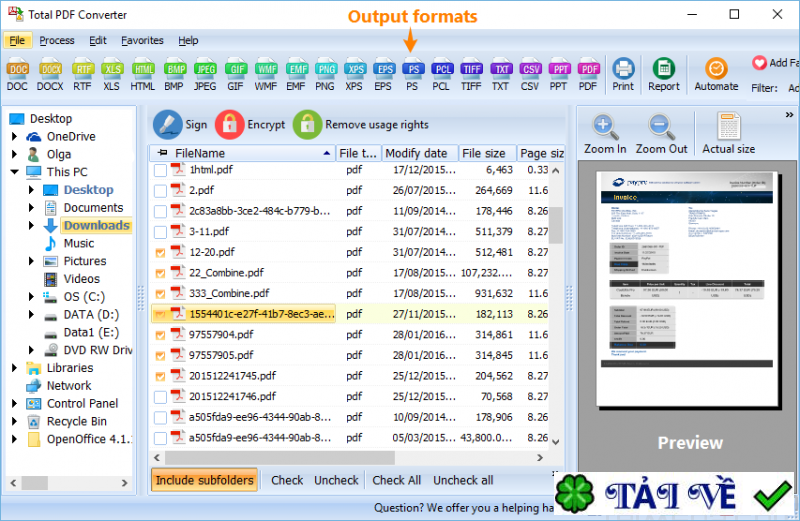This screenshot has height=521, width=800.
Task: Click the invoice preview thumbnail
Action: pos(687,289)
